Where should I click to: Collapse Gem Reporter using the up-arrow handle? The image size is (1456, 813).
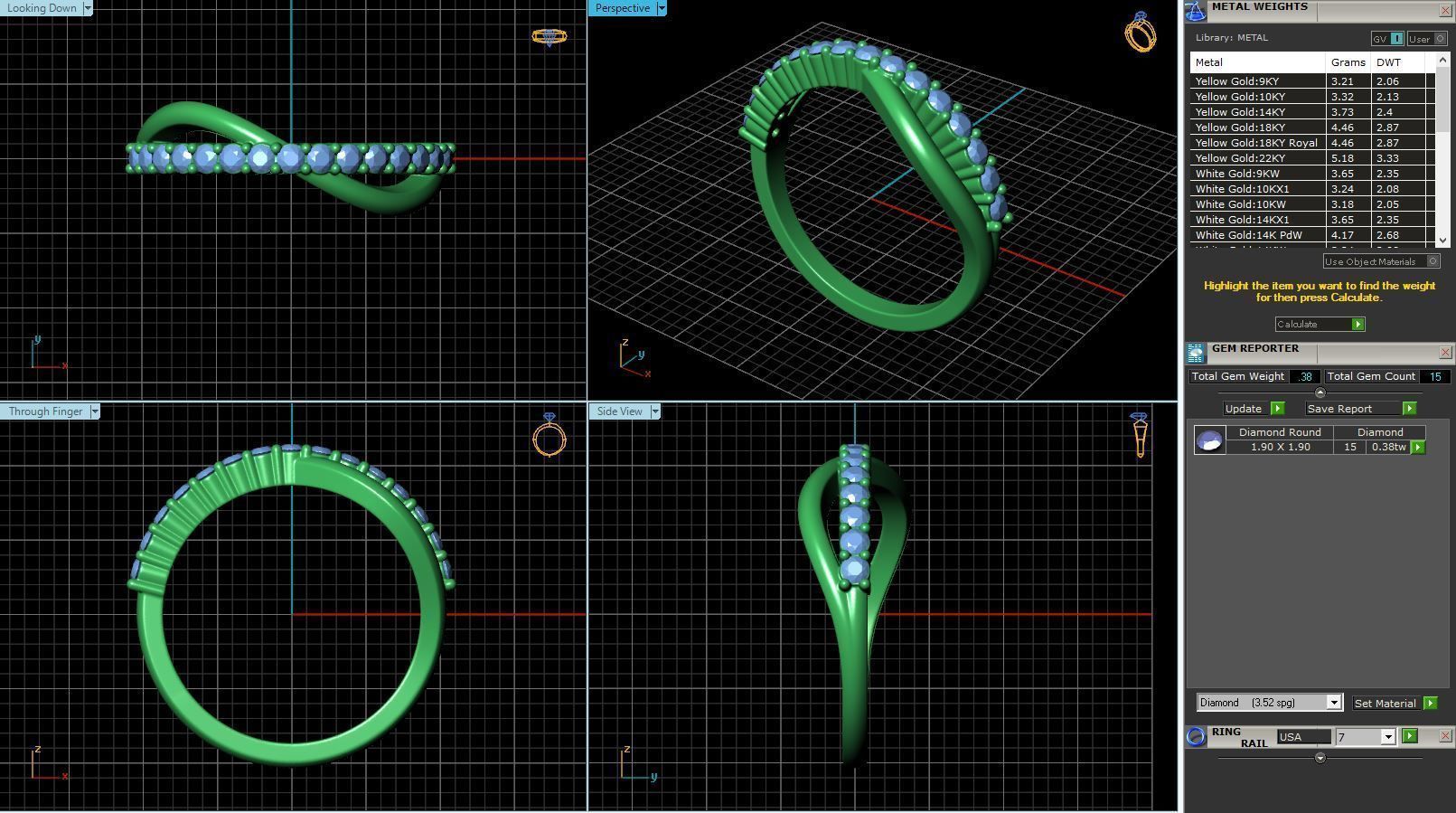click(x=1320, y=392)
